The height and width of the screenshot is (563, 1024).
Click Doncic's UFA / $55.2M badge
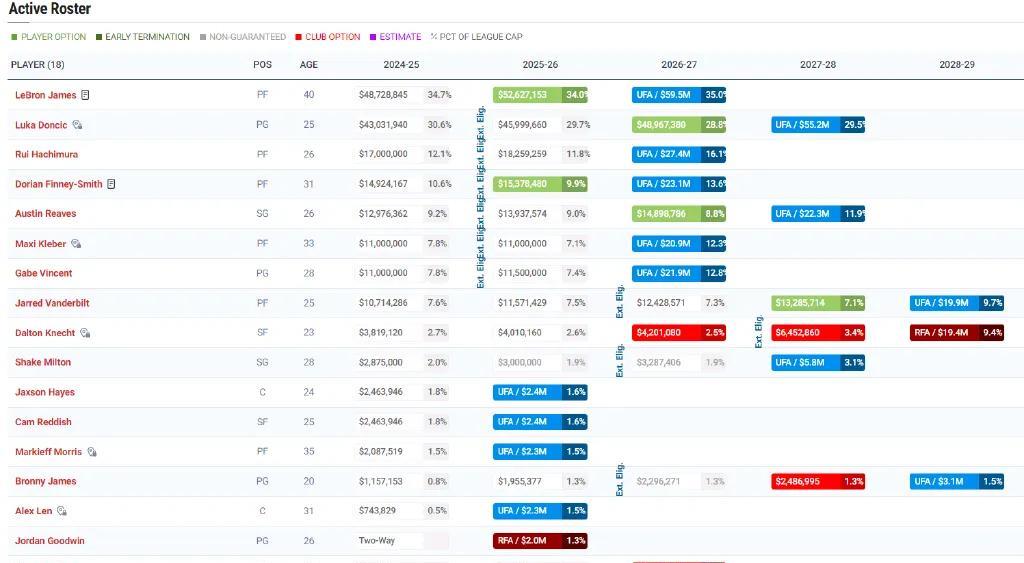point(818,125)
